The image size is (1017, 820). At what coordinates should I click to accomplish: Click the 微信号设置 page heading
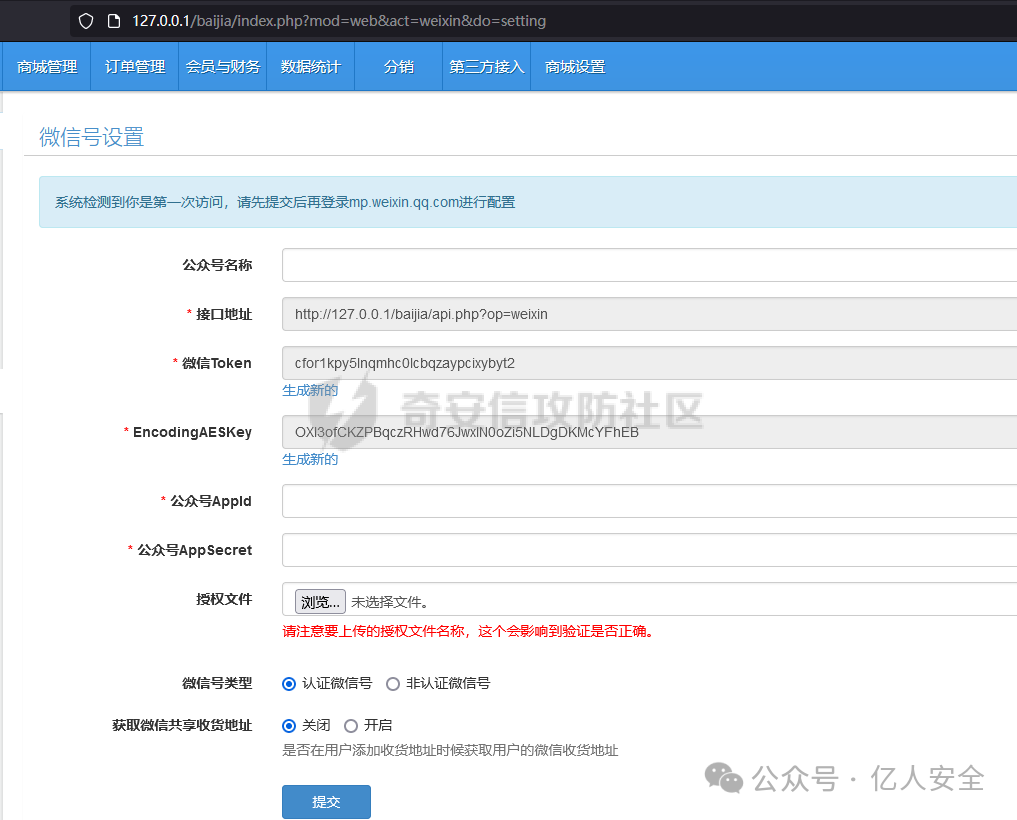[91, 137]
